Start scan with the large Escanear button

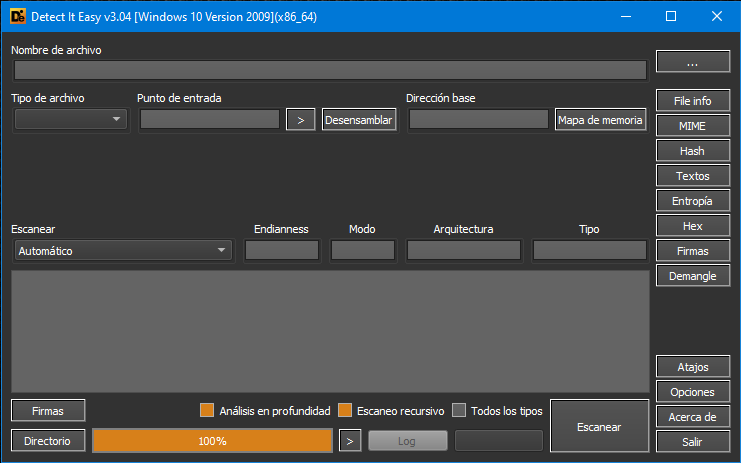point(599,427)
